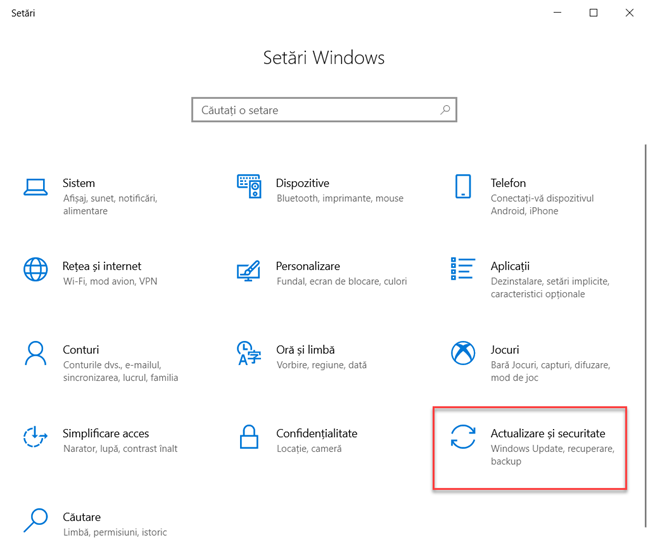
Task: Open the Căutare magnifier icon
Action: tap(36, 520)
